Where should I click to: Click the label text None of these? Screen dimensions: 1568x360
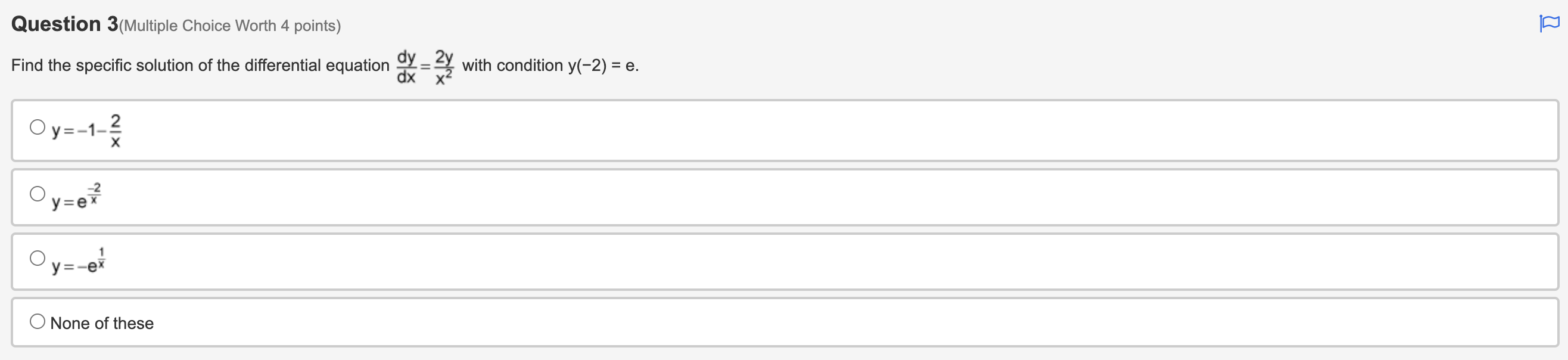102,323
